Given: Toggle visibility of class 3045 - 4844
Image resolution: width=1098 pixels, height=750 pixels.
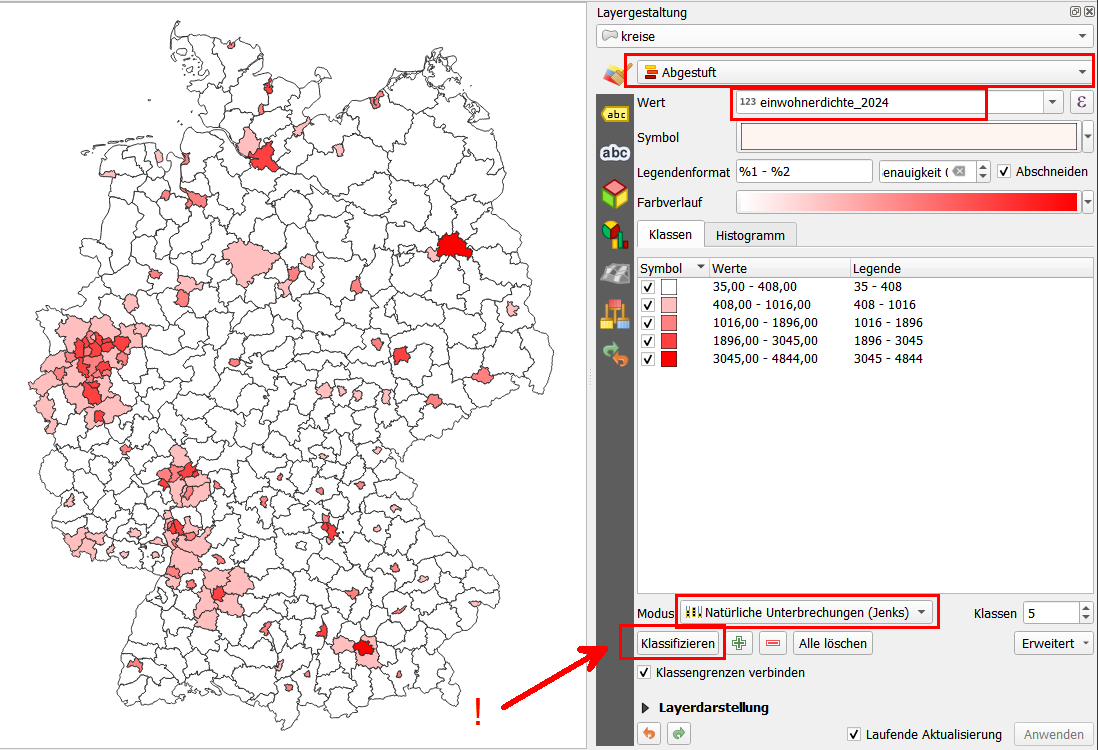Looking at the screenshot, I should pyautogui.click(x=648, y=358).
